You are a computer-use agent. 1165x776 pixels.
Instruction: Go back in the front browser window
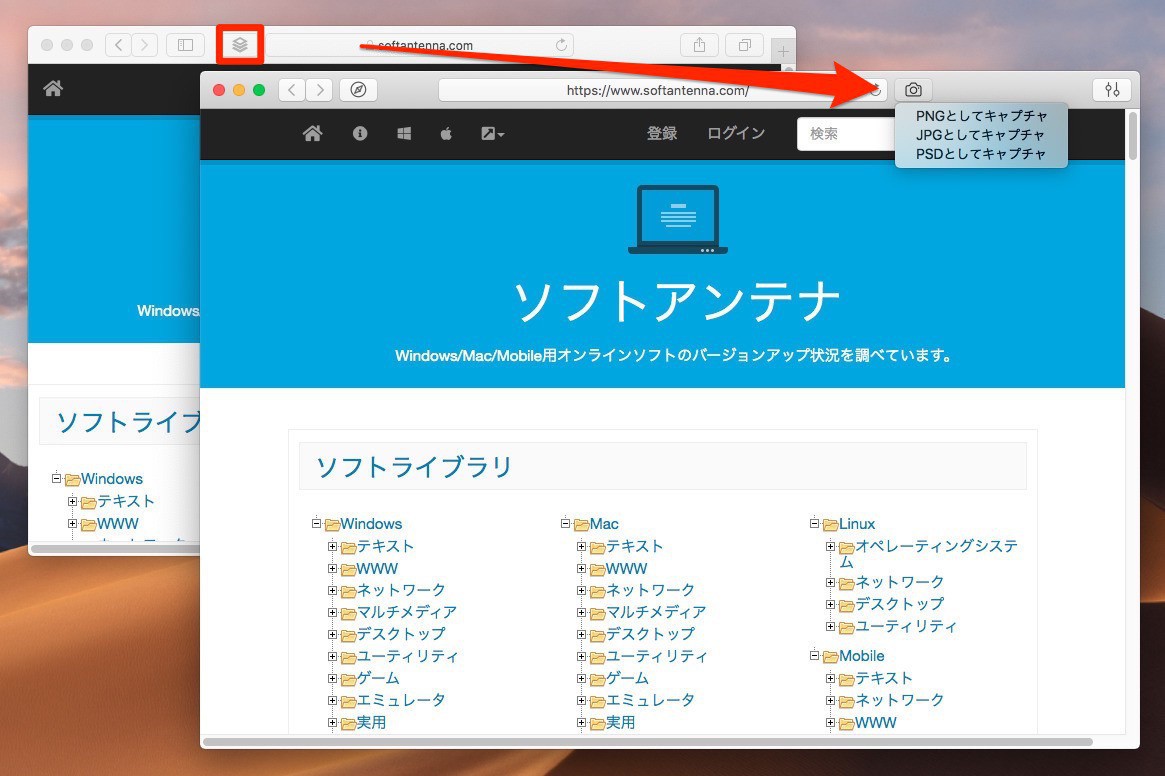pyautogui.click(x=292, y=90)
